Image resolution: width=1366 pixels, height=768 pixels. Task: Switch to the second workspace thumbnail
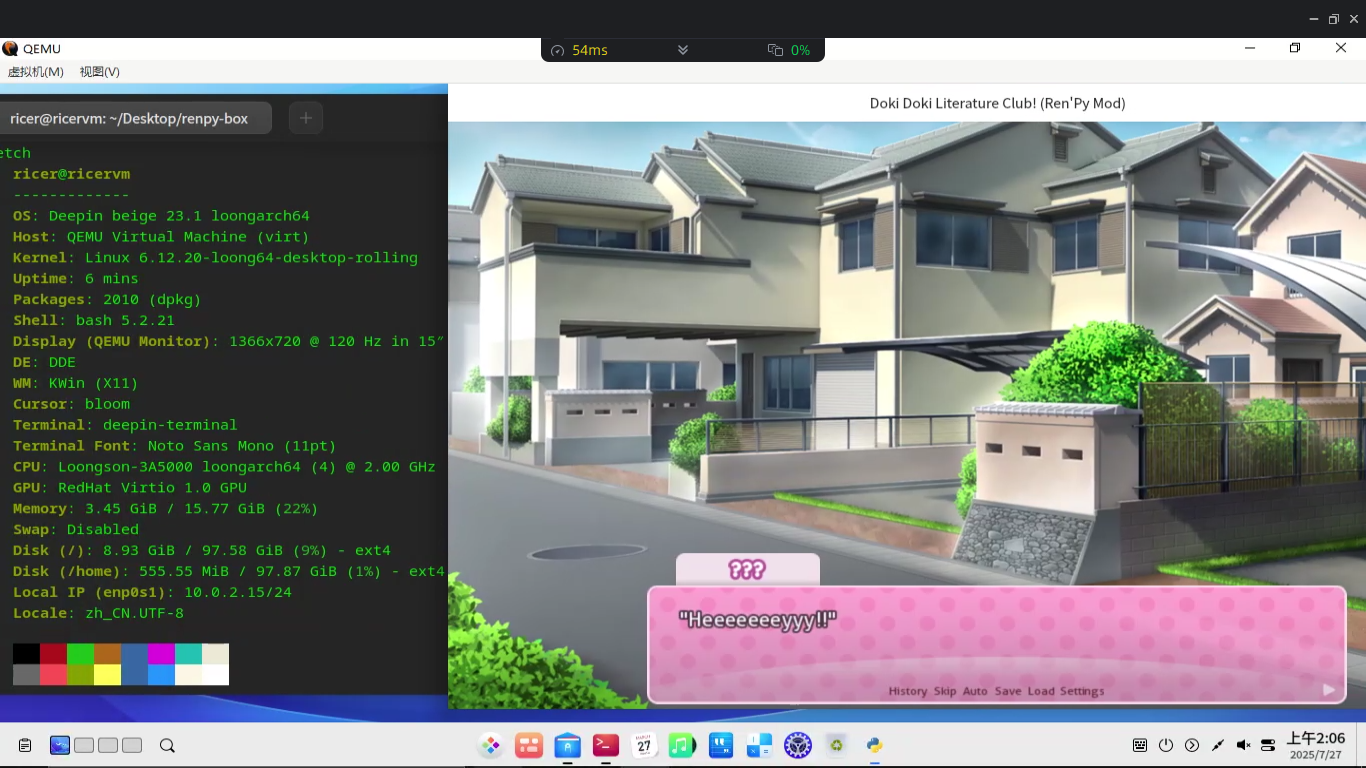pos(84,745)
